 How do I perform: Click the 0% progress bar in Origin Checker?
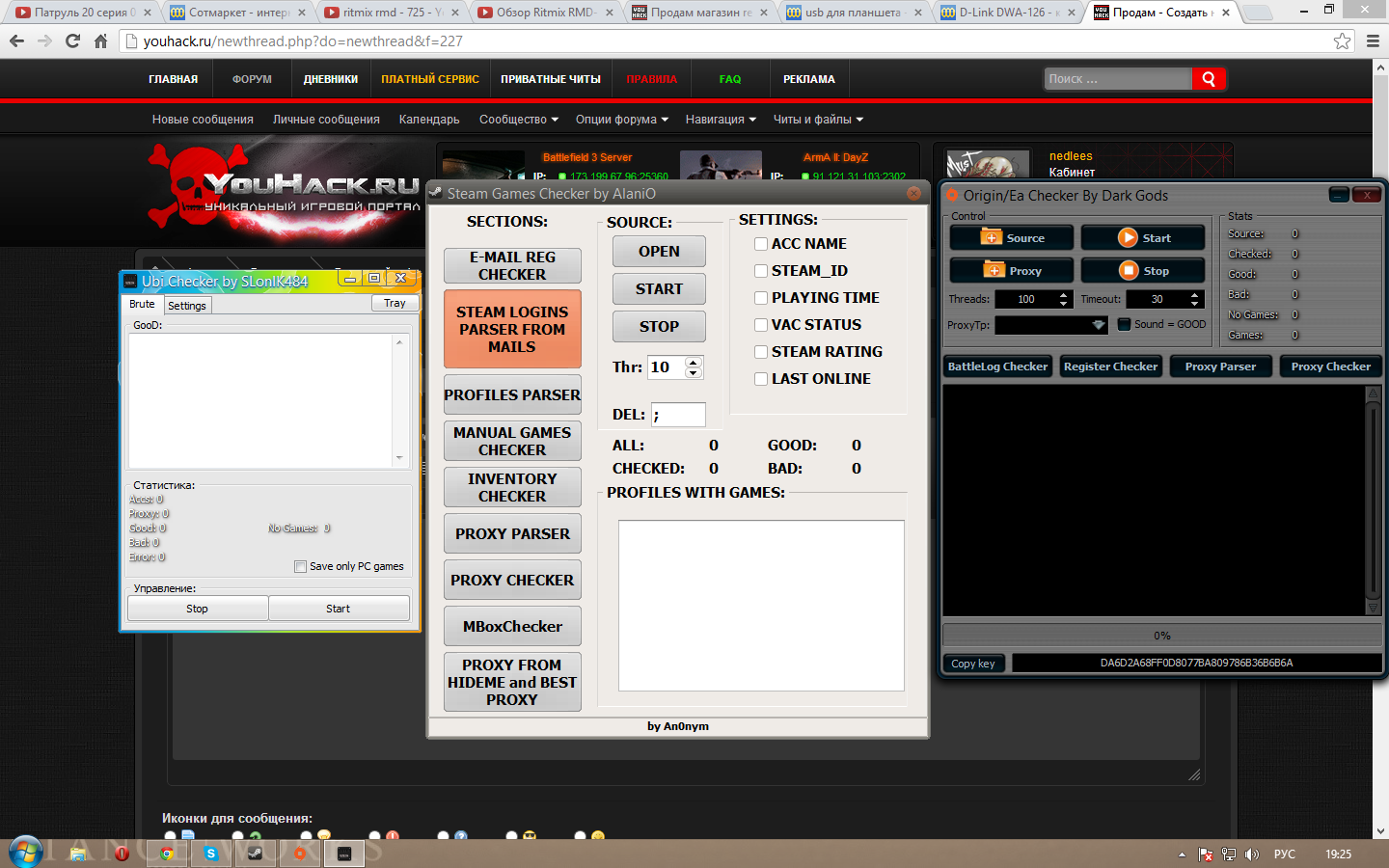click(x=1161, y=636)
